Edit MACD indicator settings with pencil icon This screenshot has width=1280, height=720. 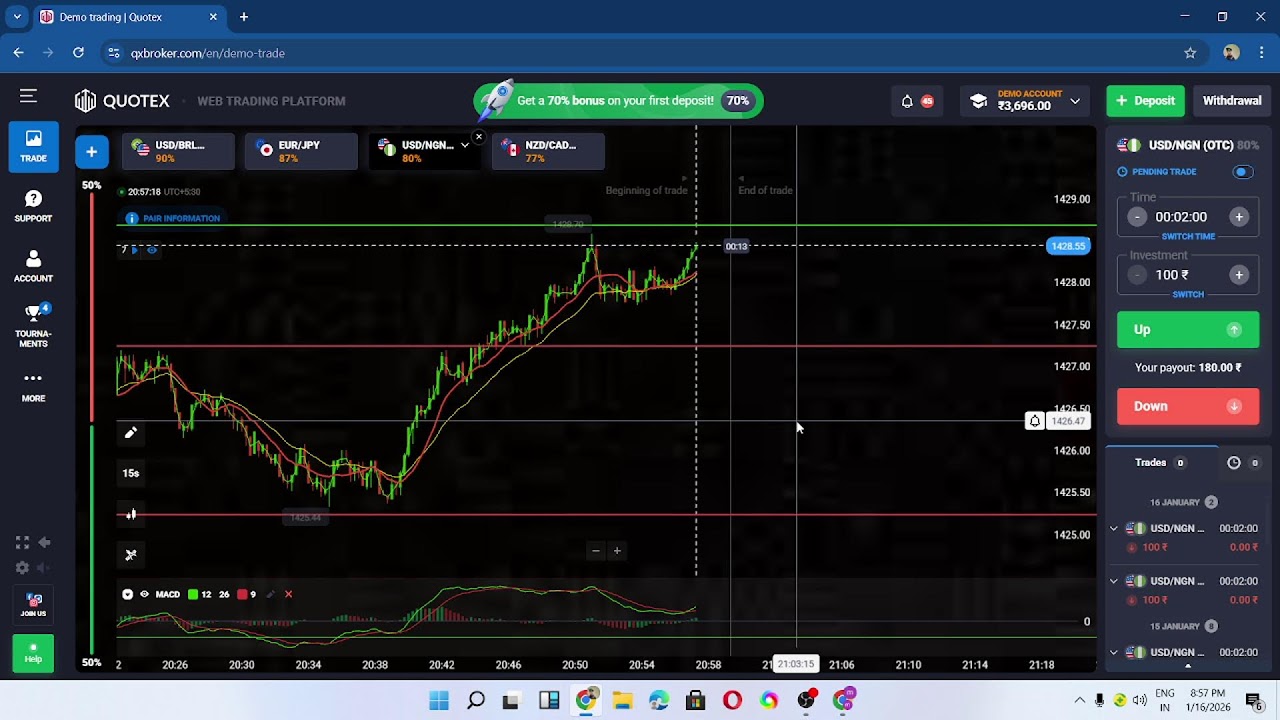(270, 594)
